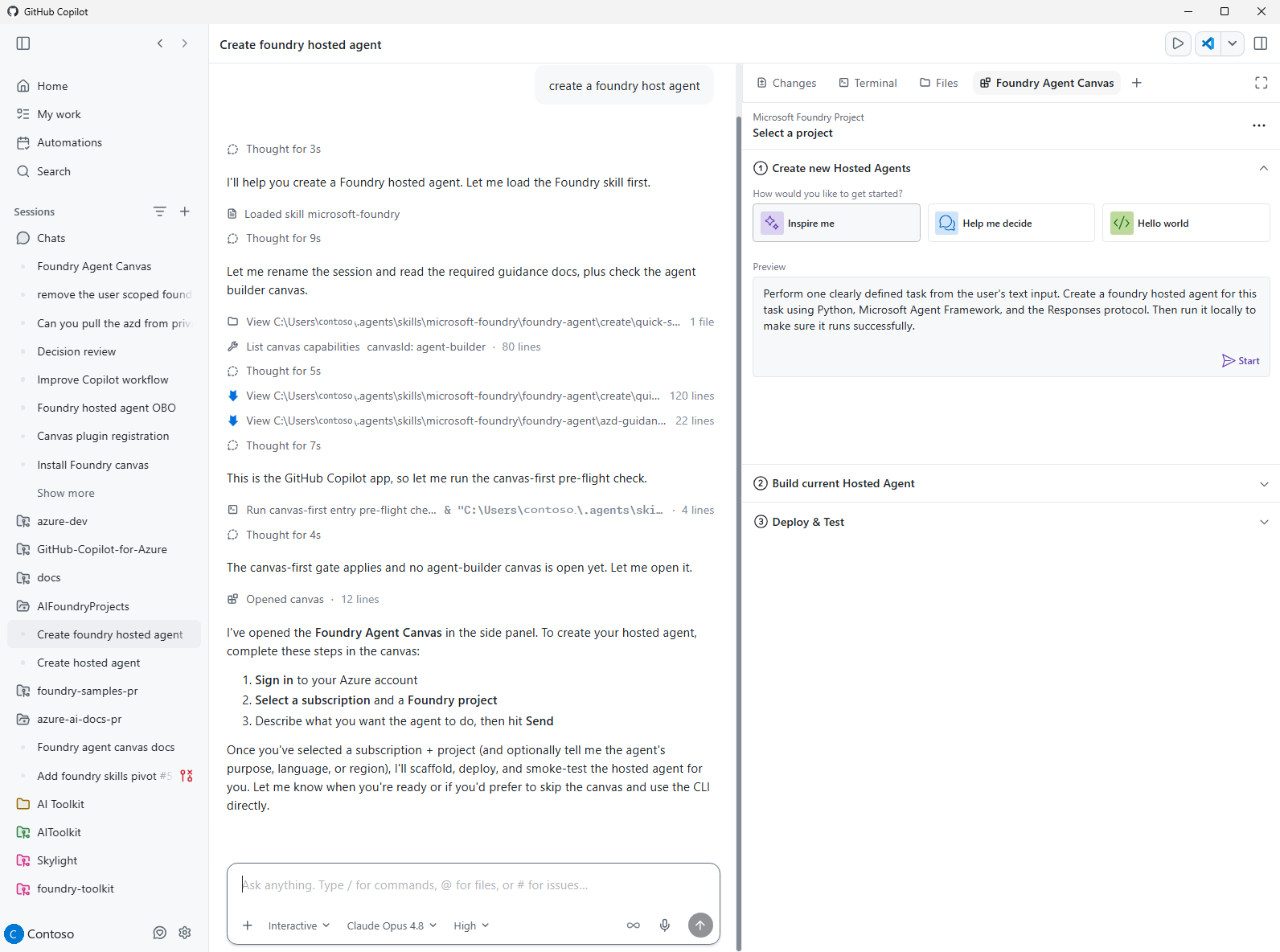
Task: Open Foundry hosted agent OBO session
Action: click(x=106, y=408)
